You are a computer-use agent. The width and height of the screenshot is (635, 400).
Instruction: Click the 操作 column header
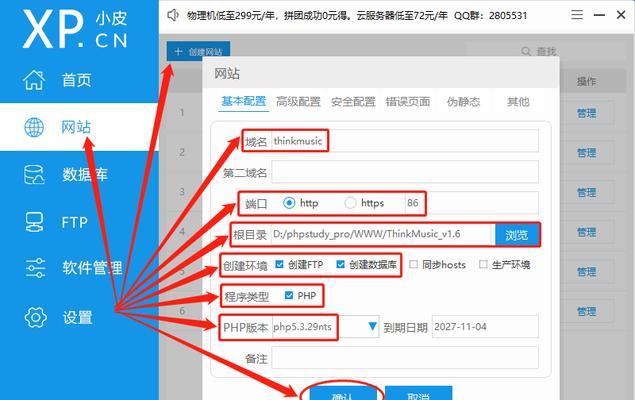(x=586, y=81)
